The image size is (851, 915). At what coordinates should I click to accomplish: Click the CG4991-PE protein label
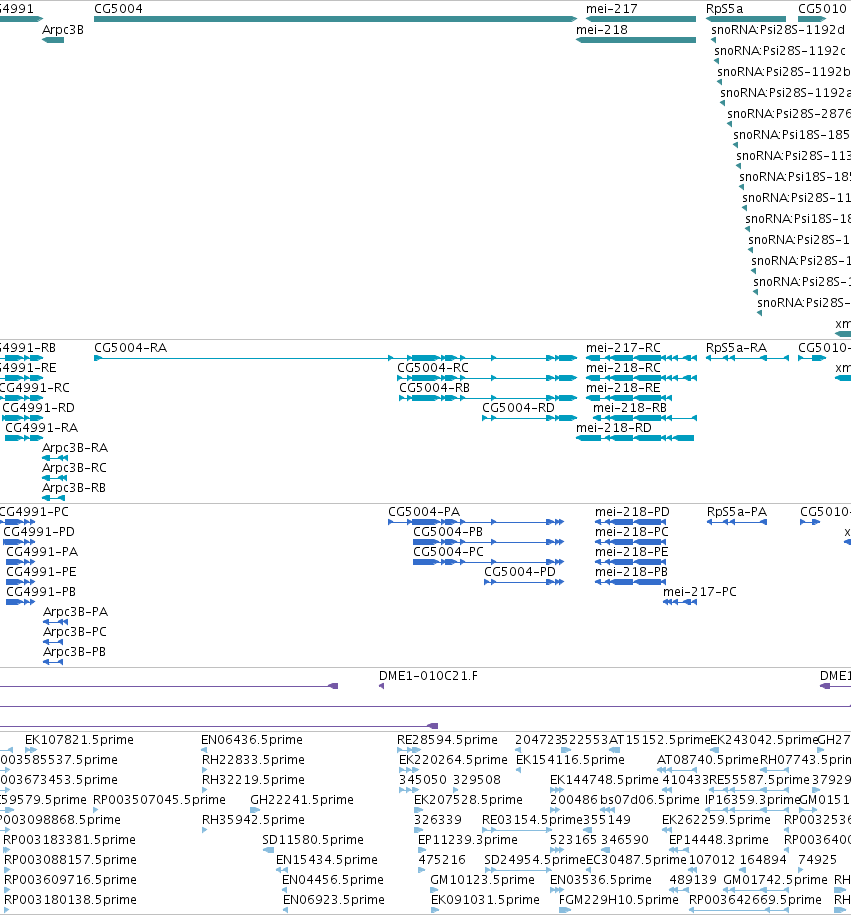[x=41, y=571]
